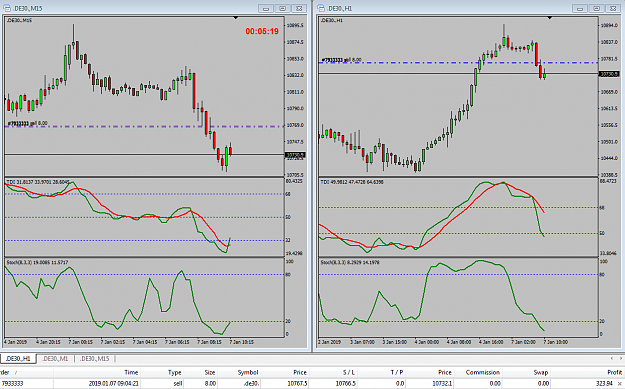
Task: Click the chart shift triangle on the M15 chart
Action: 236,18
